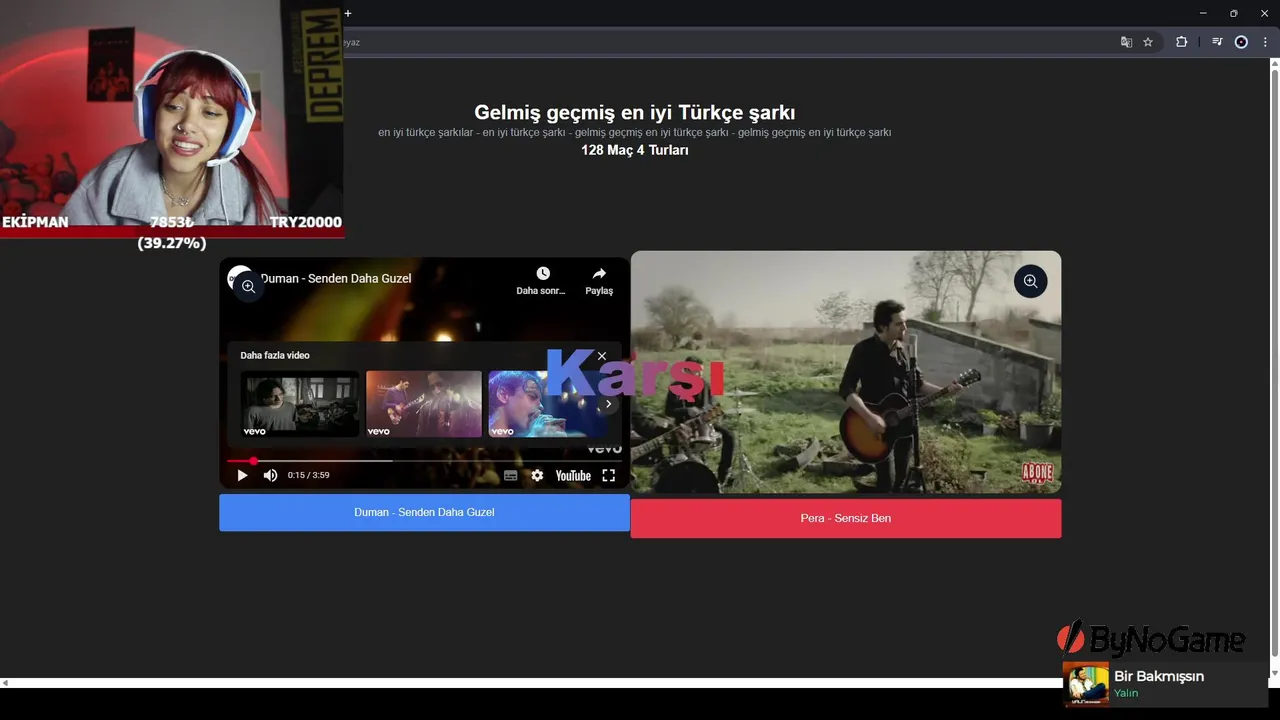Minimize the browser window
This screenshot has height=720, width=1280.
[x=1202, y=13]
